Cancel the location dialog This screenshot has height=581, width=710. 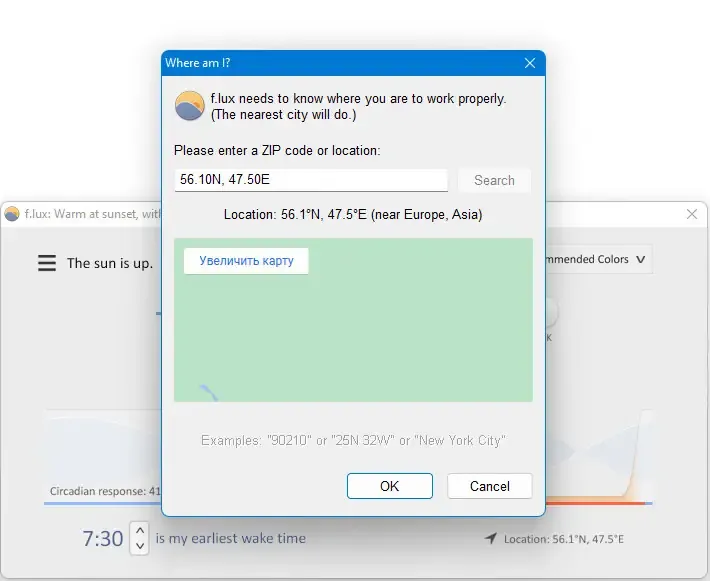(489, 486)
